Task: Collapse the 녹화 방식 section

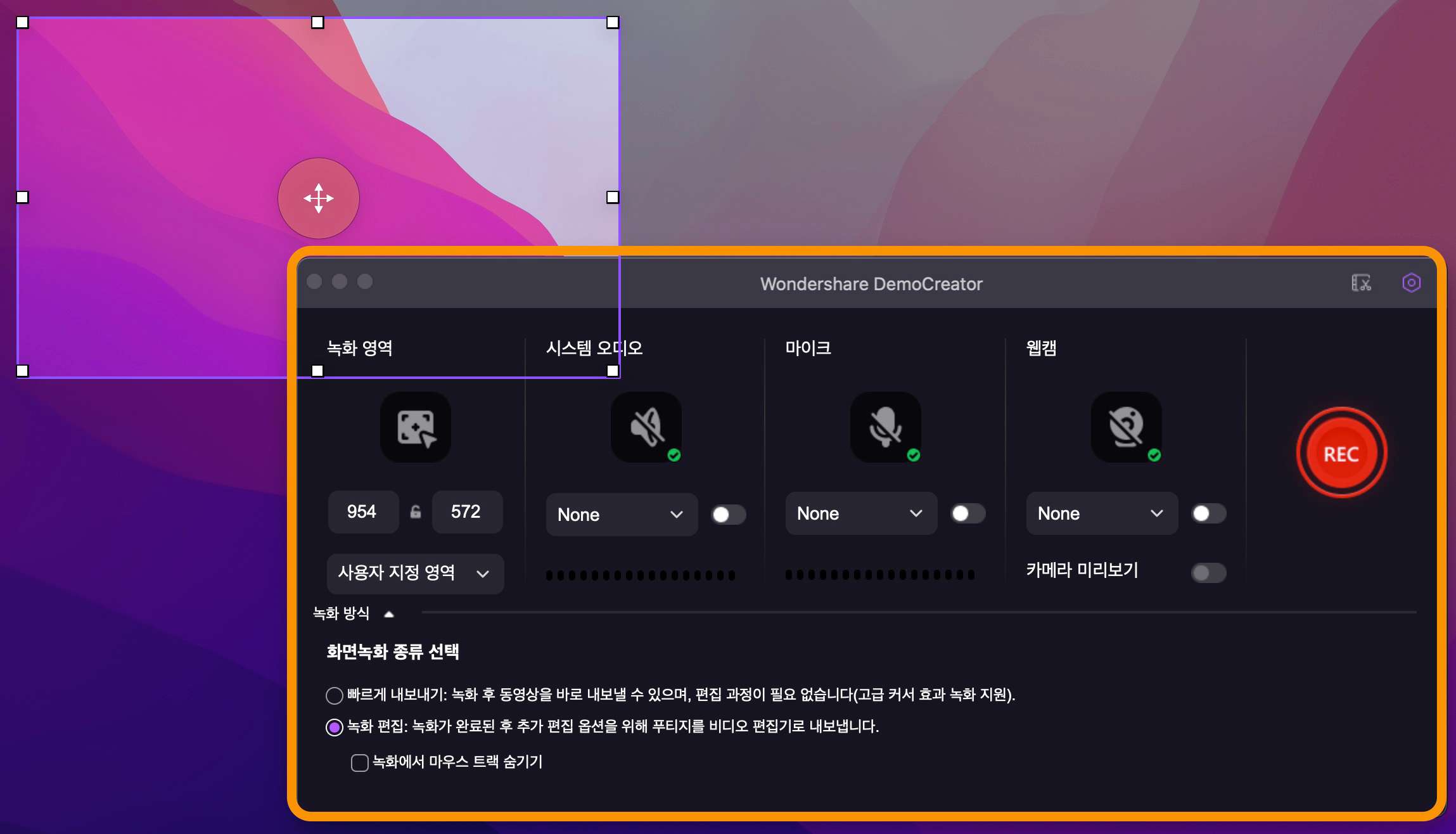Action: (389, 613)
